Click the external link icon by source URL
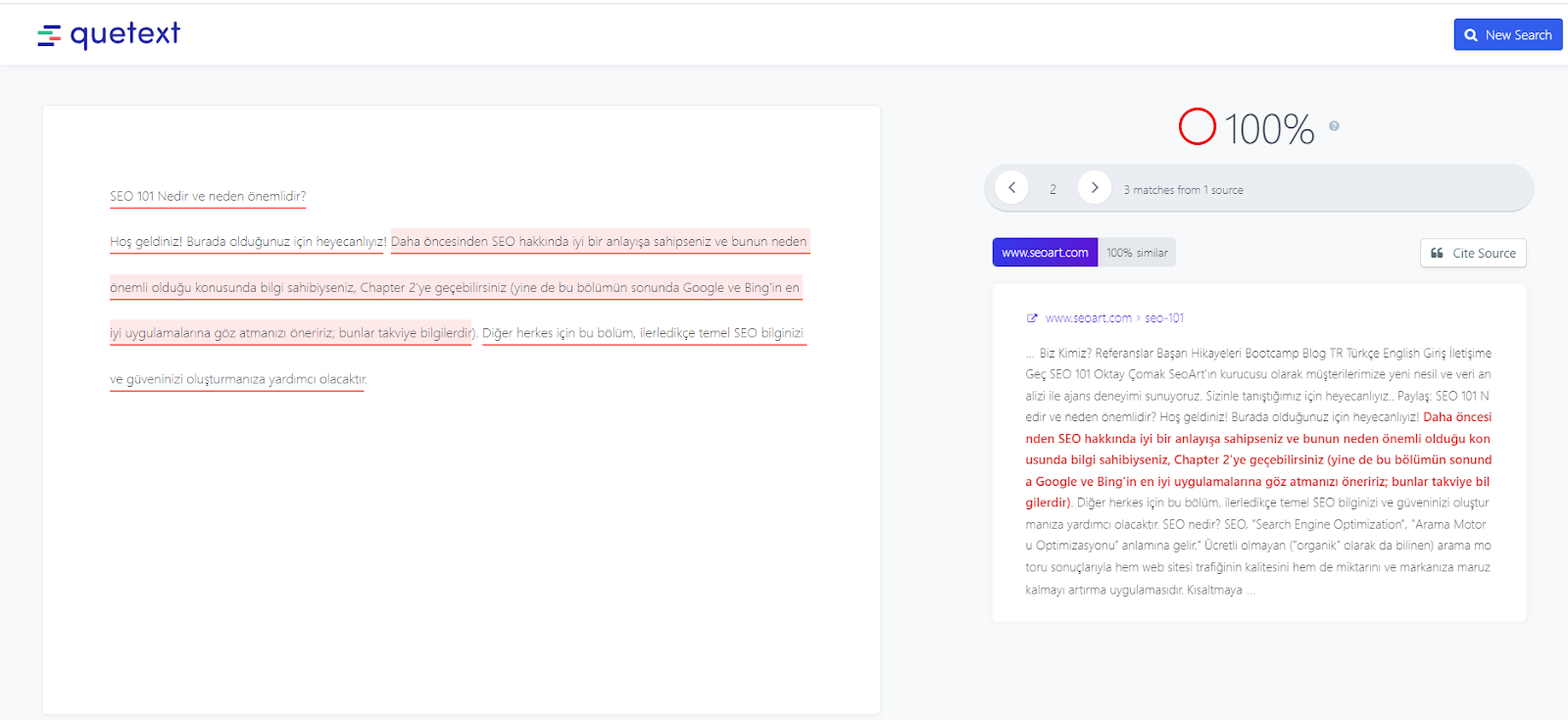Viewport: 1568px width, 720px height. pyautogui.click(x=1032, y=318)
